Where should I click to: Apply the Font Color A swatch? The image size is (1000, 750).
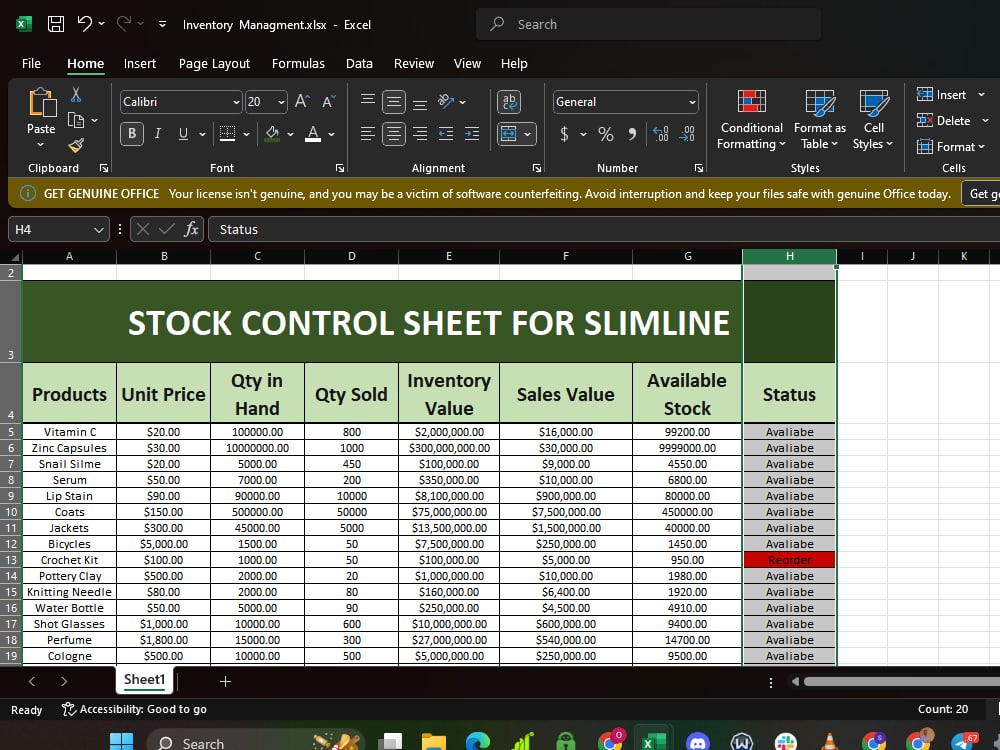pos(313,133)
